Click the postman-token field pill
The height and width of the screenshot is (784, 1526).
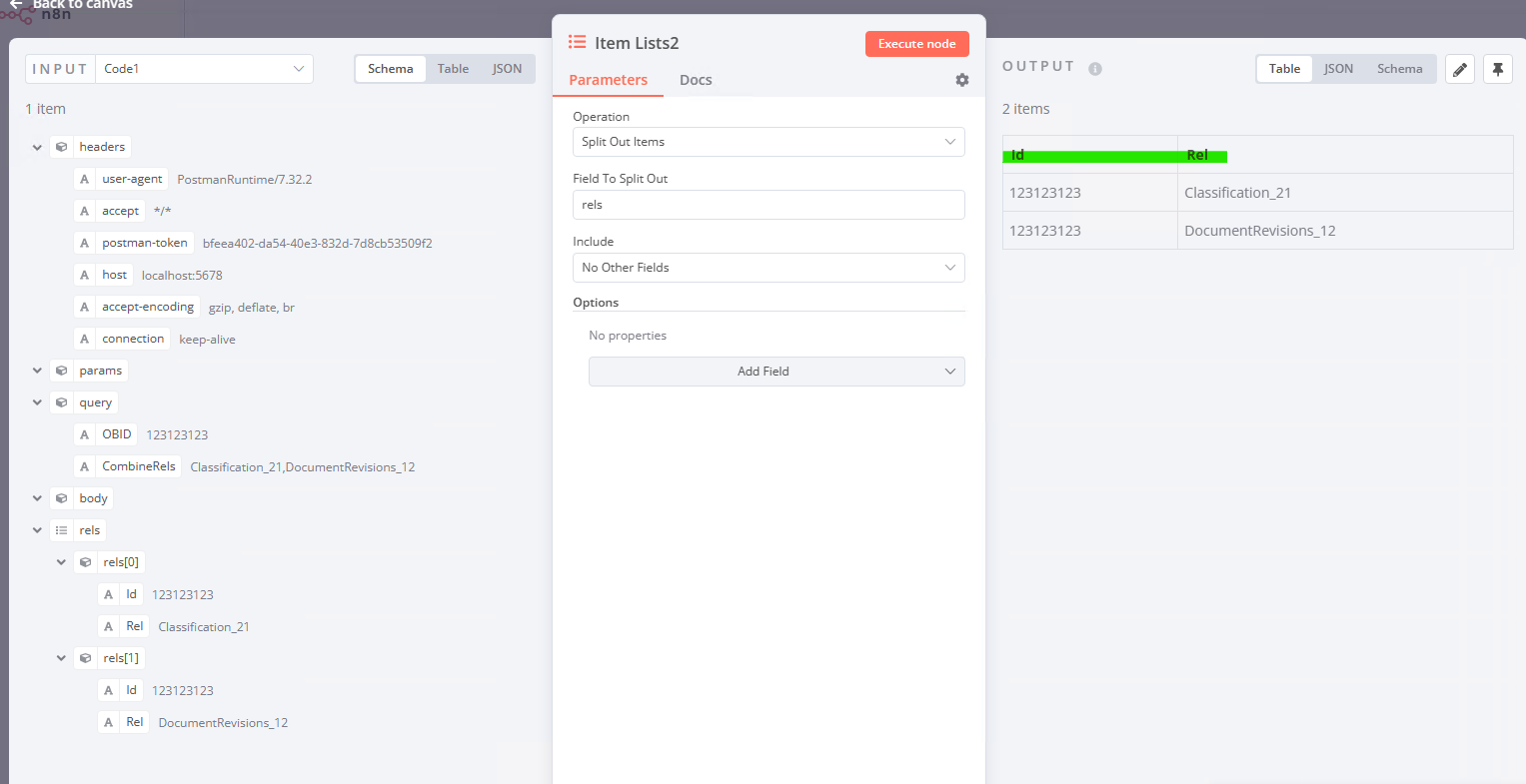[134, 243]
